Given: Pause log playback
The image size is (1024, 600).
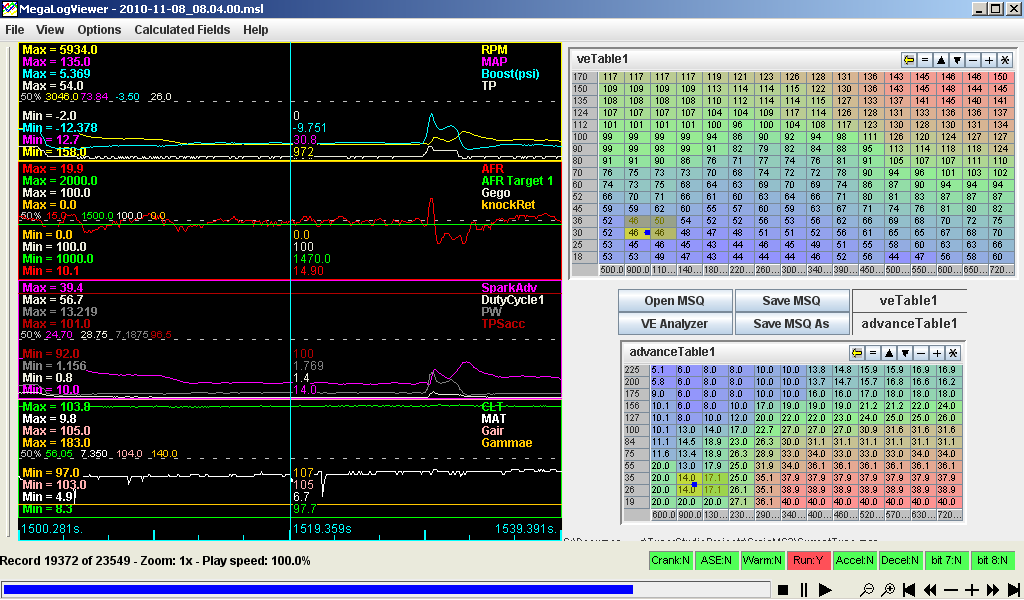Looking at the screenshot, I should click(x=804, y=590).
